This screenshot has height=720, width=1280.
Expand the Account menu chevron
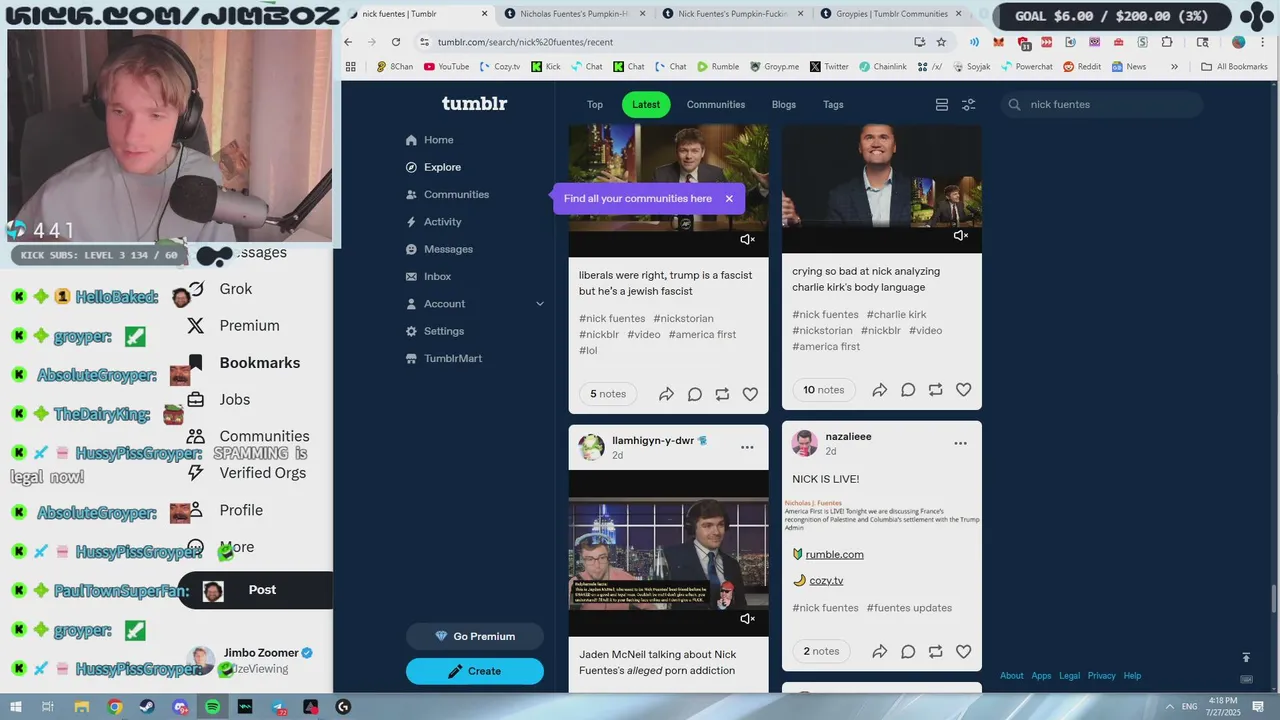tap(540, 304)
